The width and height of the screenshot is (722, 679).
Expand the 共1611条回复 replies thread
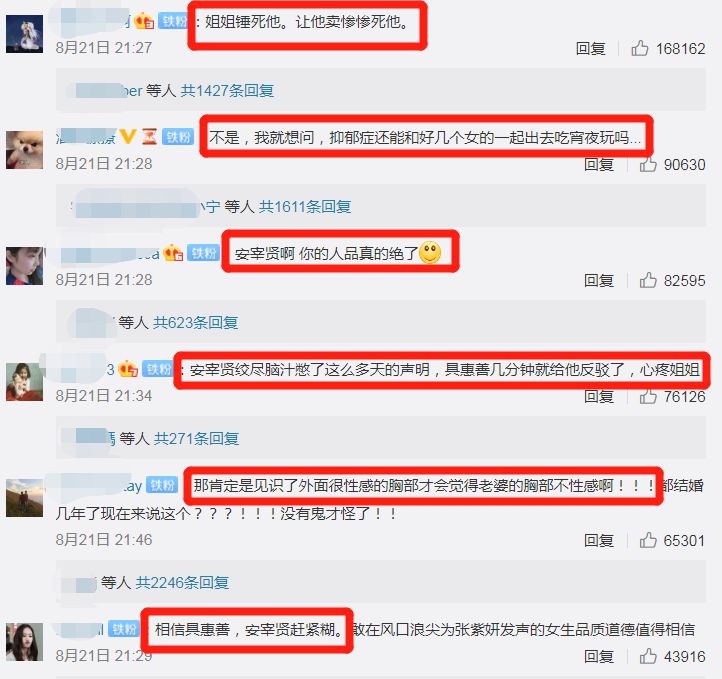(305, 206)
